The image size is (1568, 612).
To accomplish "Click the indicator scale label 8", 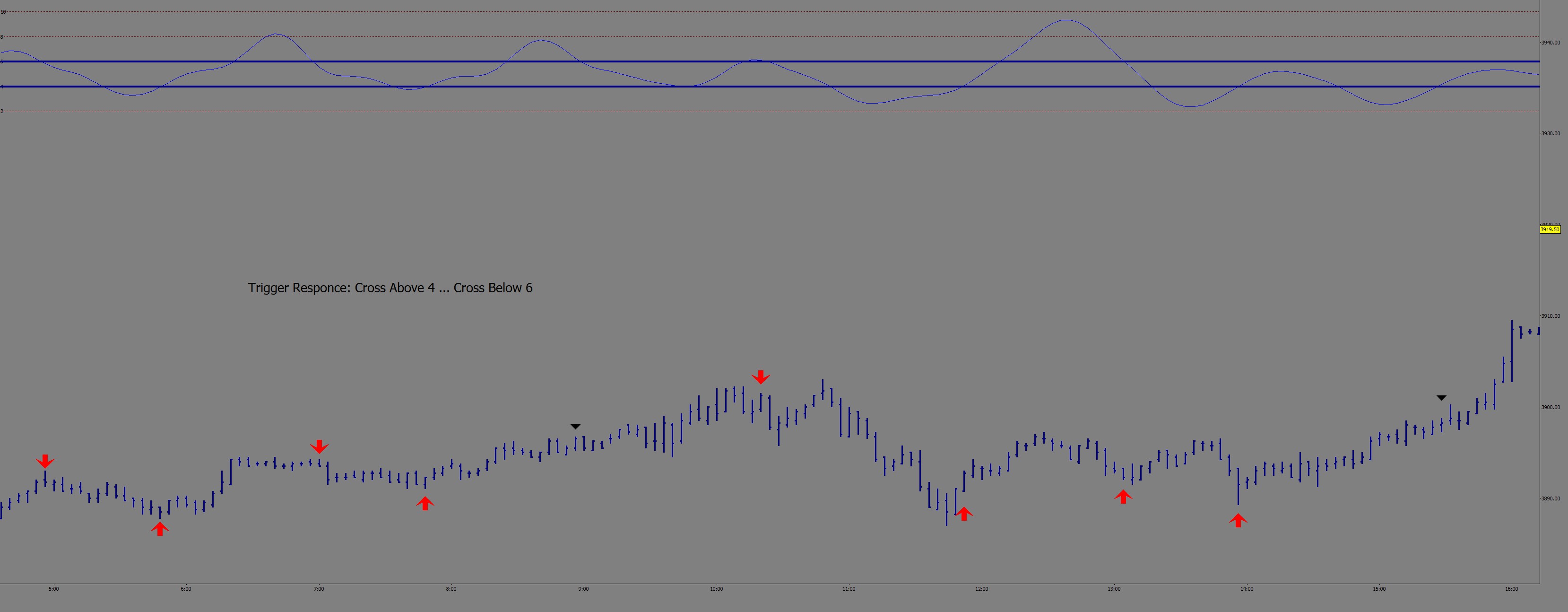I will pos(2,37).
